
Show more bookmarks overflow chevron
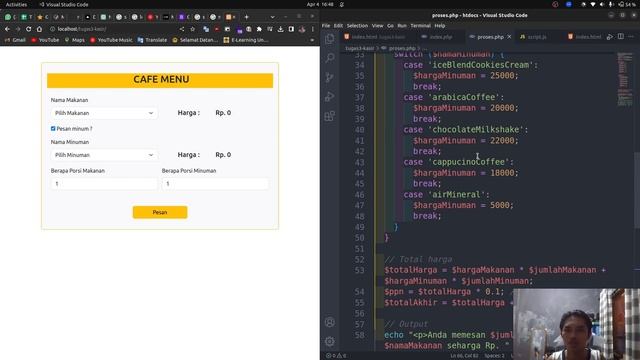pyautogui.click(x=312, y=40)
